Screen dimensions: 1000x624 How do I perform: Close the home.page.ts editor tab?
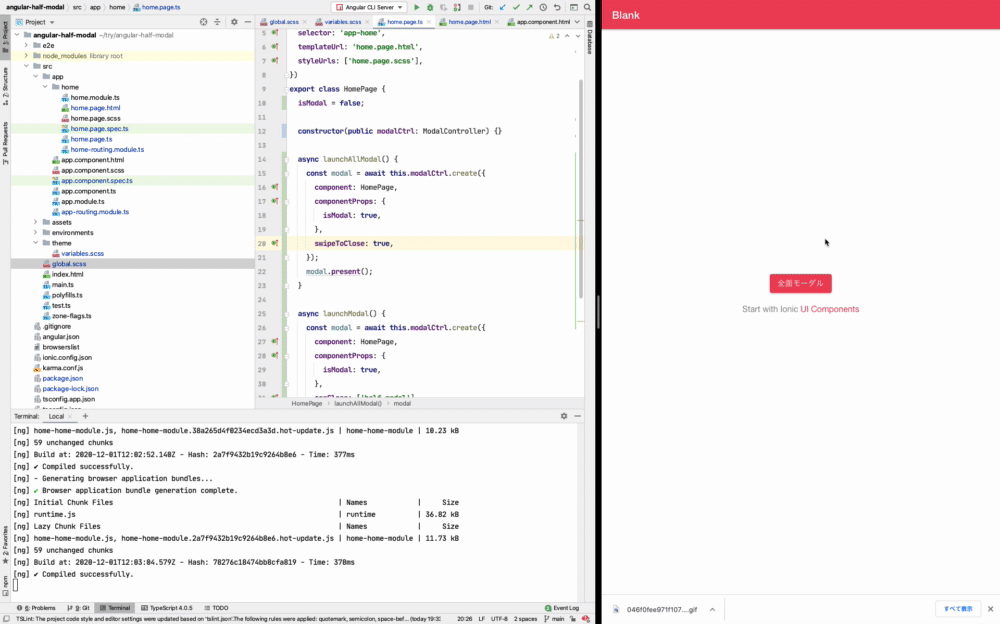429,22
